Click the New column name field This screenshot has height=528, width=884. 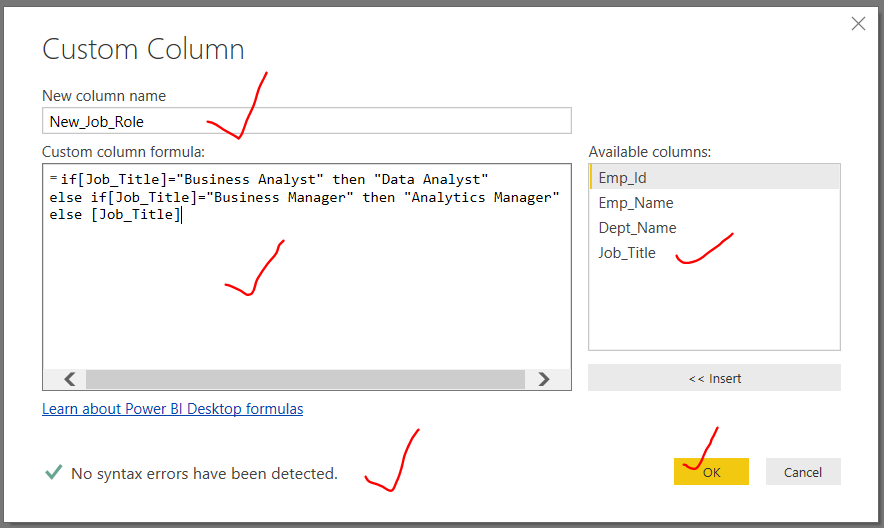click(307, 121)
